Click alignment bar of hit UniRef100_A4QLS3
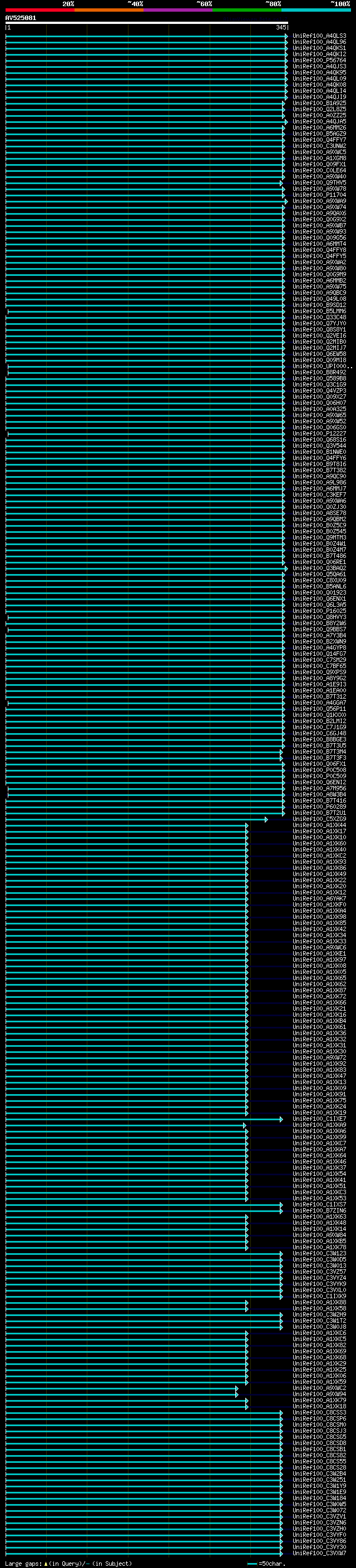The image size is (356, 1568). tap(147, 36)
